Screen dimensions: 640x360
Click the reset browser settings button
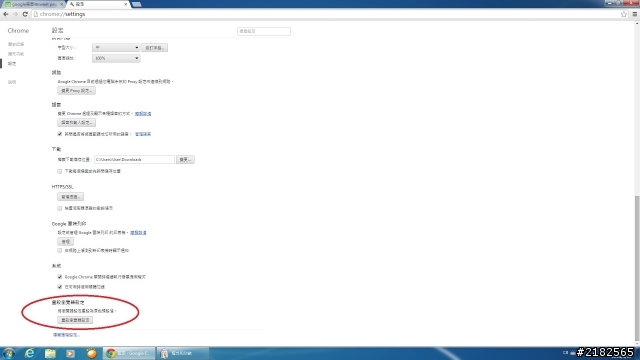pyautogui.click(x=75, y=320)
